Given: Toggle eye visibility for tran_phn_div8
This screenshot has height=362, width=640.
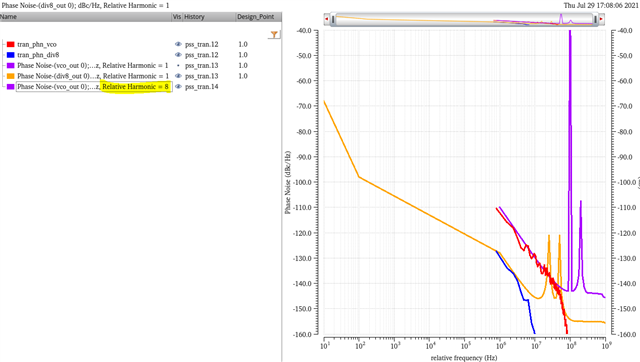Looking at the screenshot, I should point(178,55).
